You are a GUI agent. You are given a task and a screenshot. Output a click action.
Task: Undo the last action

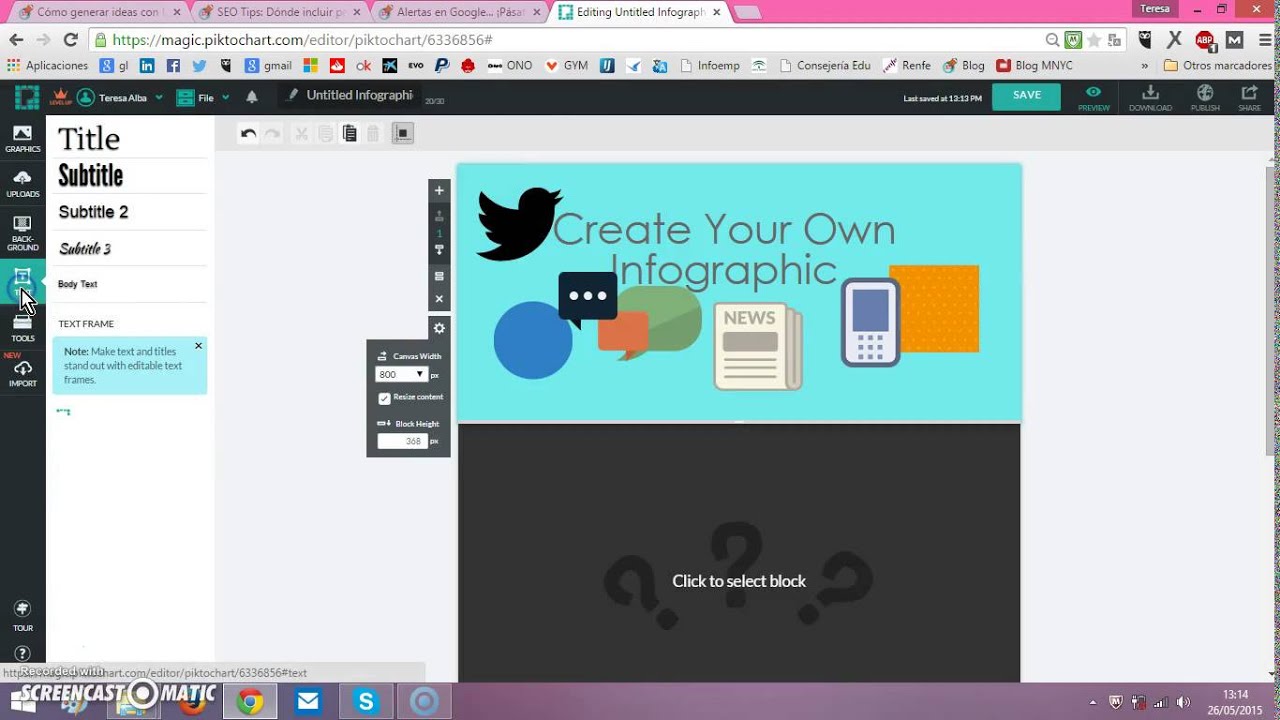click(x=249, y=133)
